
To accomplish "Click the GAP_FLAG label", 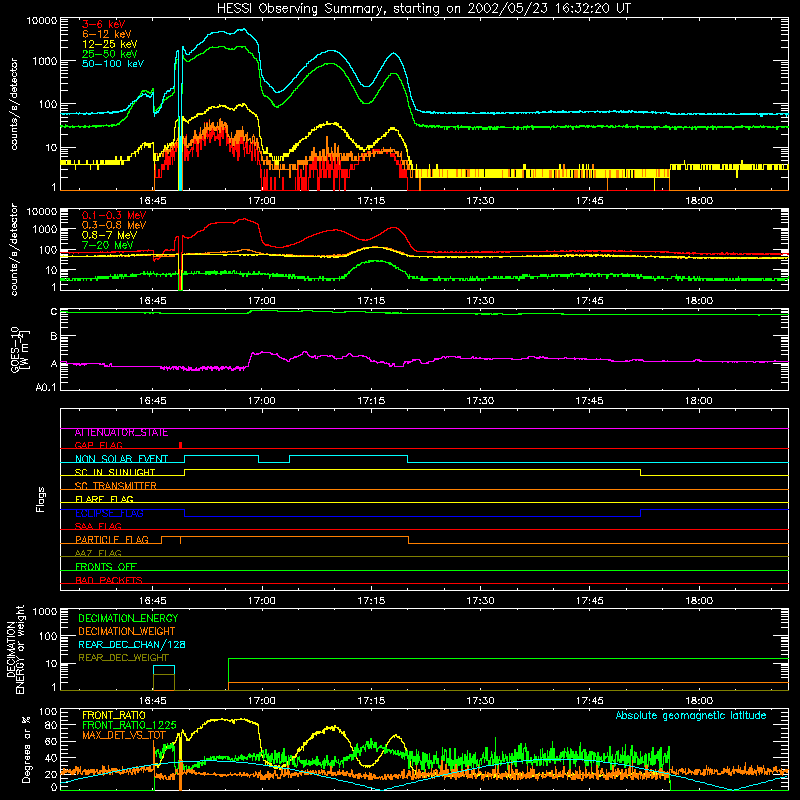I will [98, 445].
